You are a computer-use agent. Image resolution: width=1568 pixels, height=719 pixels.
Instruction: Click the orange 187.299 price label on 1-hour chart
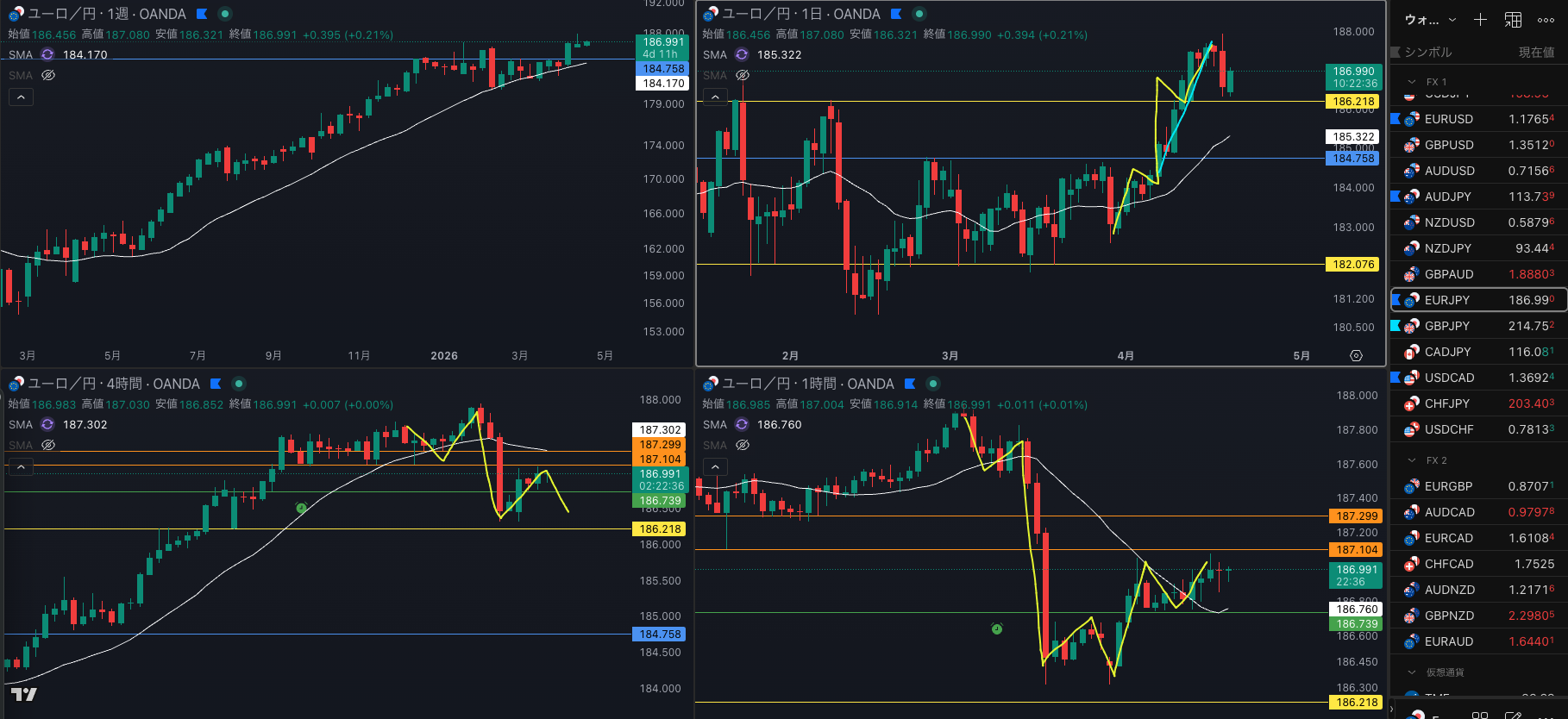(1357, 516)
